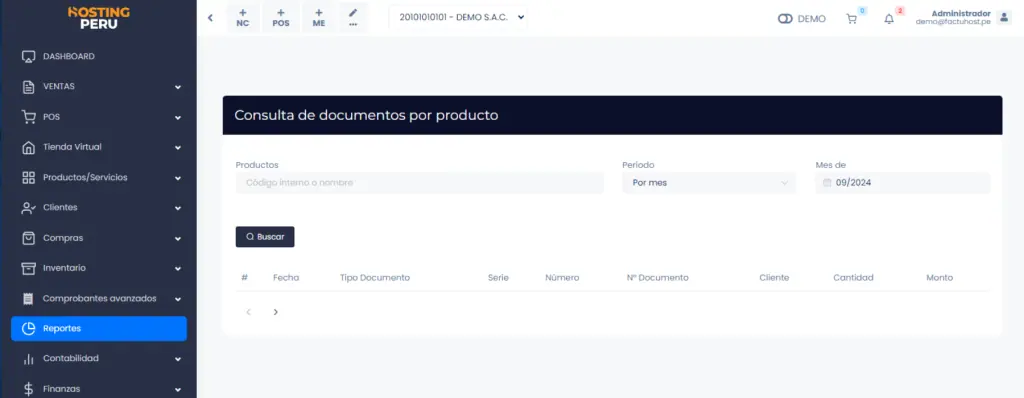Open the Tienda Virtual menu item

tap(99, 148)
